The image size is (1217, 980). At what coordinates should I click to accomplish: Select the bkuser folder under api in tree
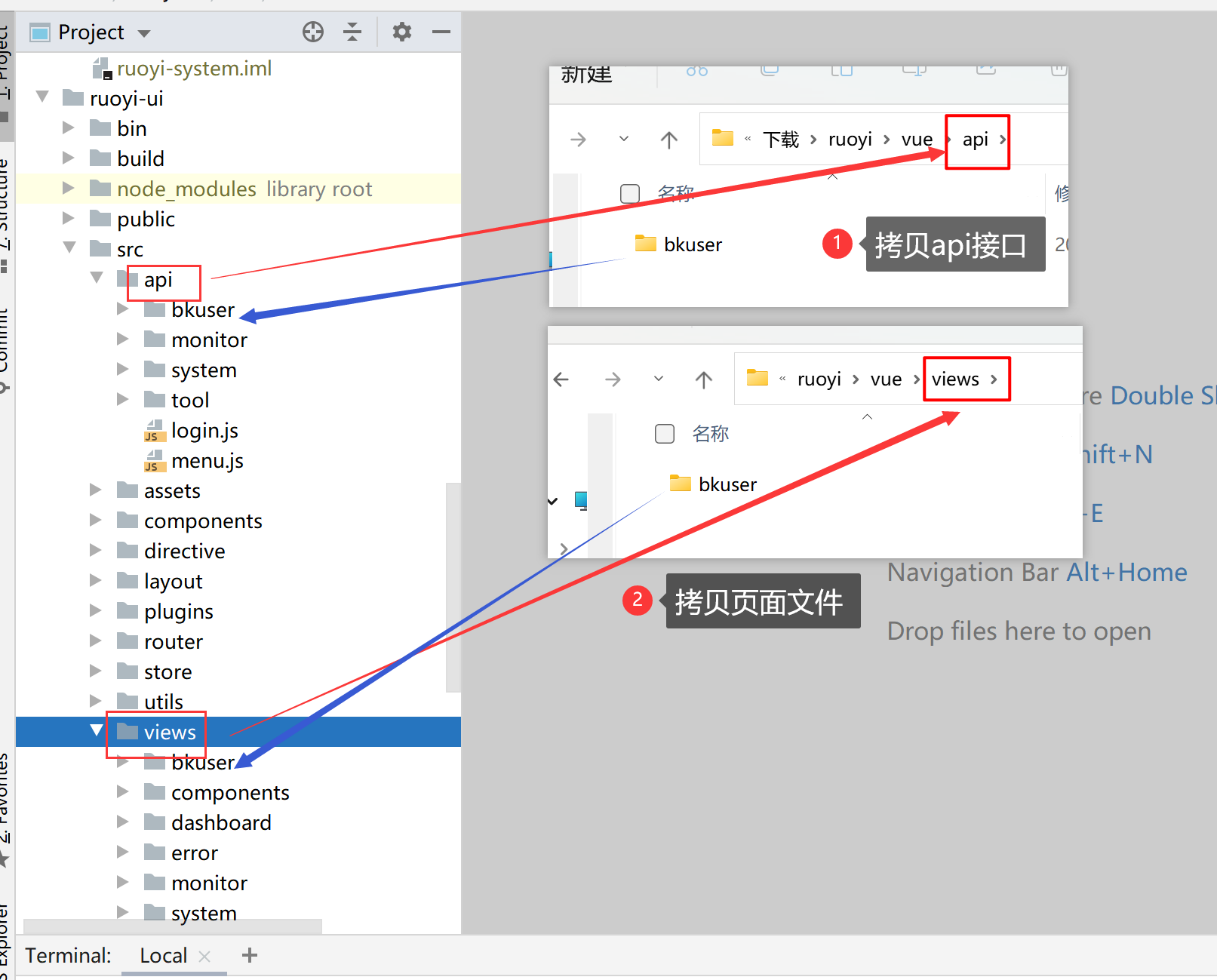click(202, 309)
